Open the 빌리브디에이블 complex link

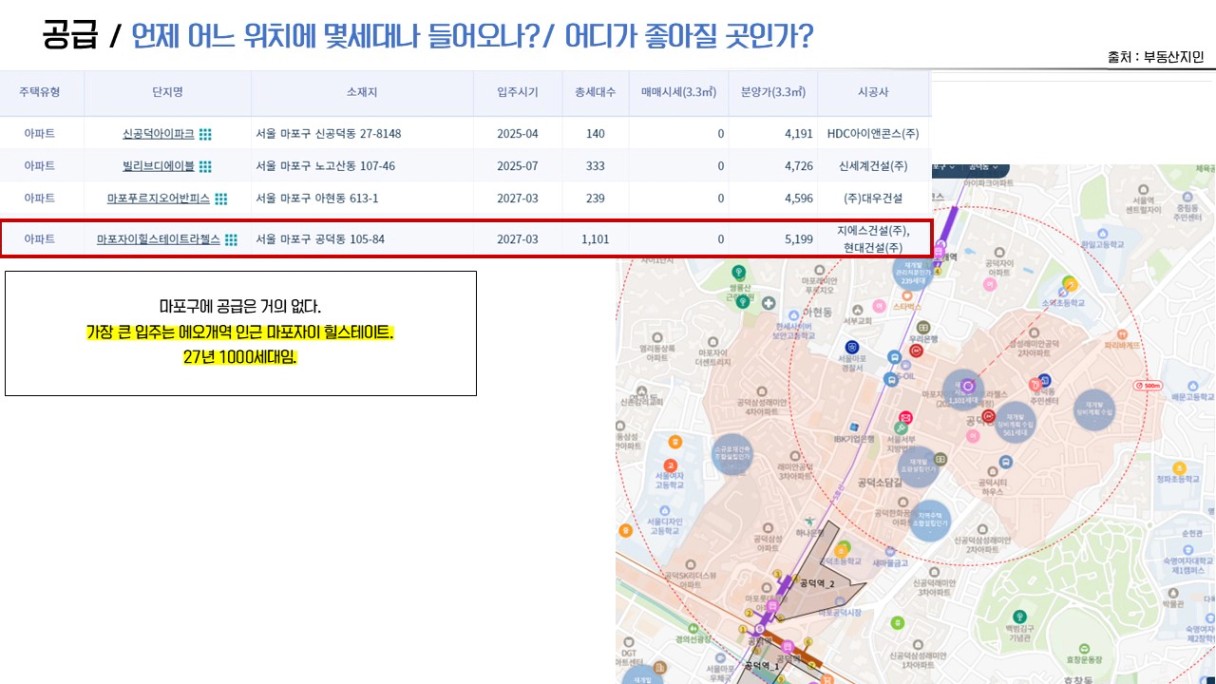pyautogui.click(x=158, y=166)
